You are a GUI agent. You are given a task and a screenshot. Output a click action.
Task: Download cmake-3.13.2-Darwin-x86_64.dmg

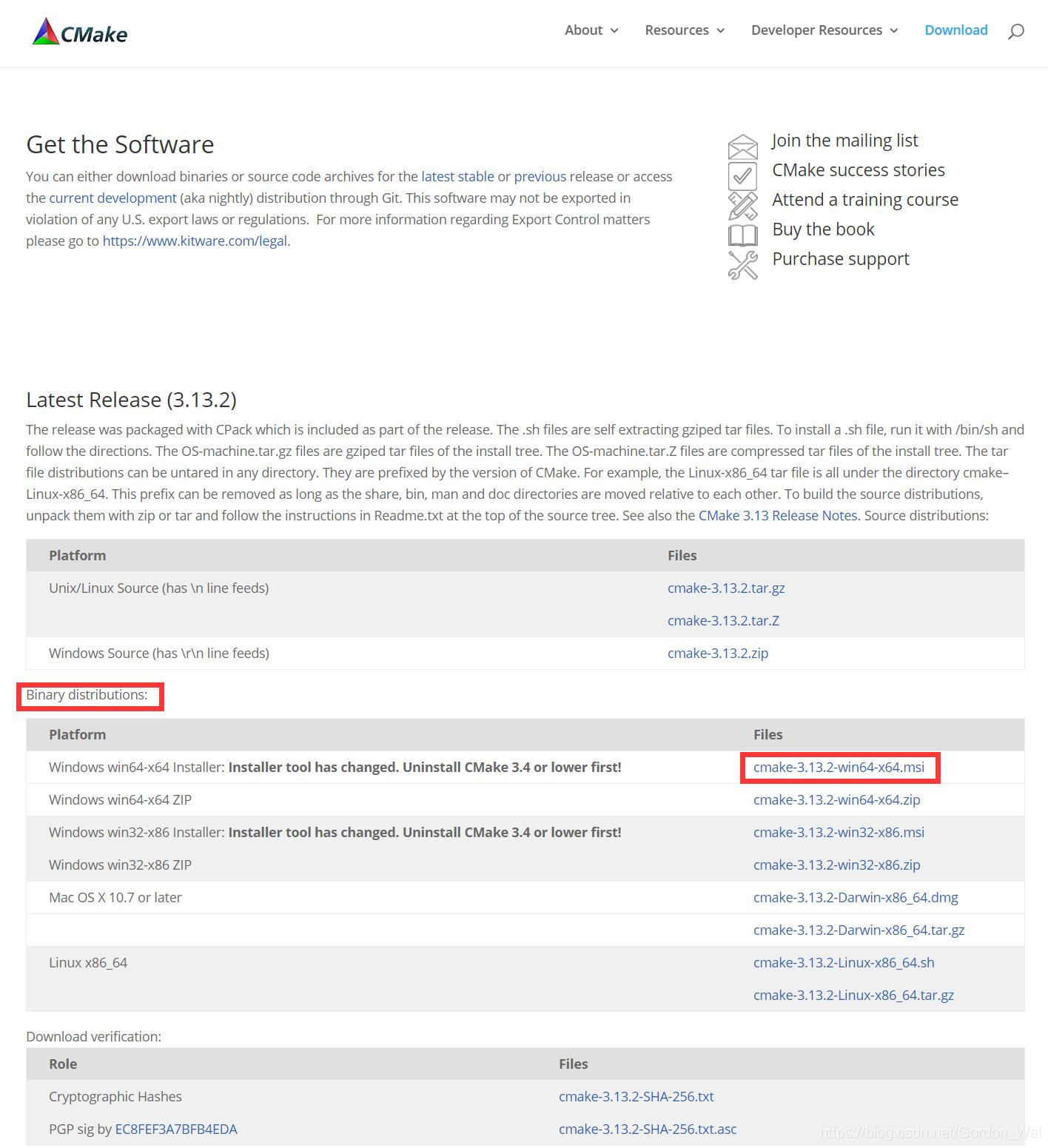click(856, 898)
